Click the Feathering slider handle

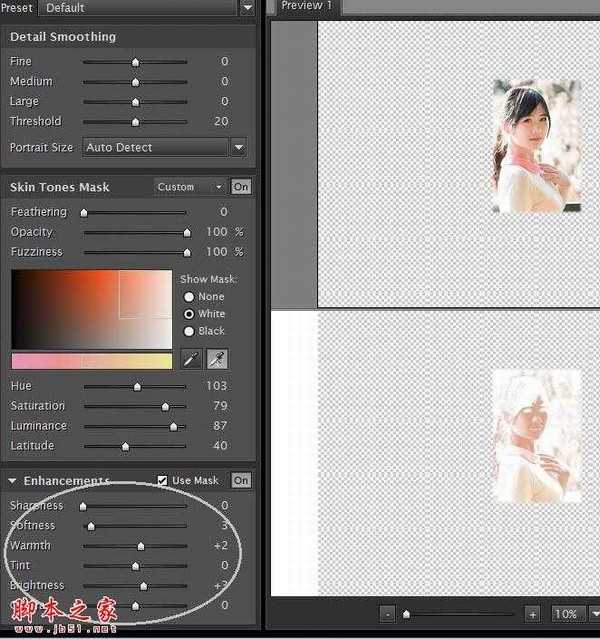[x=84, y=212]
